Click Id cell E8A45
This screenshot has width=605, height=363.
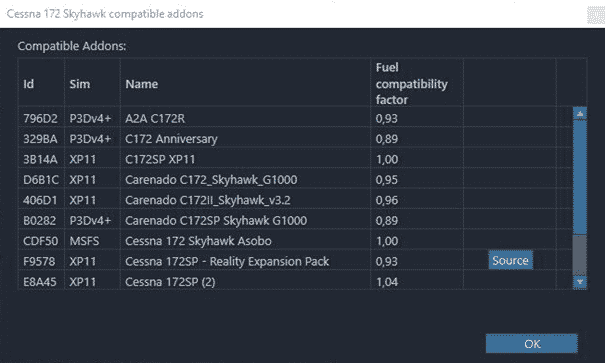coord(40,282)
